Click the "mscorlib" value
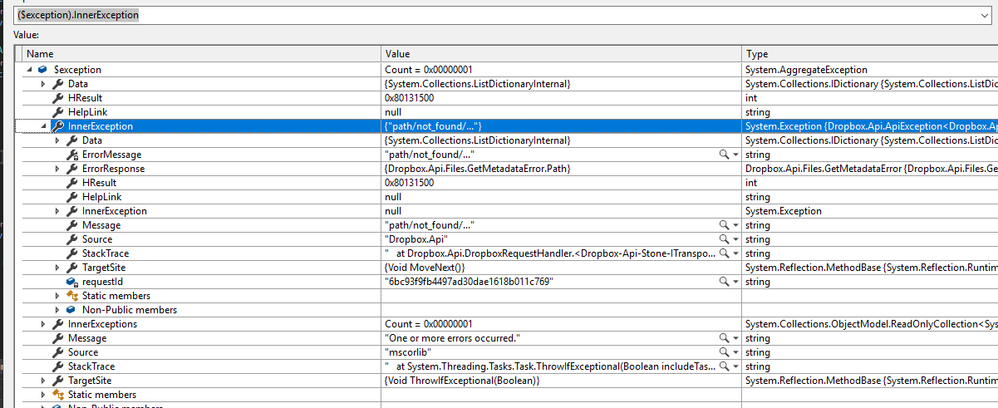The height and width of the screenshot is (408, 998). point(408,352)
